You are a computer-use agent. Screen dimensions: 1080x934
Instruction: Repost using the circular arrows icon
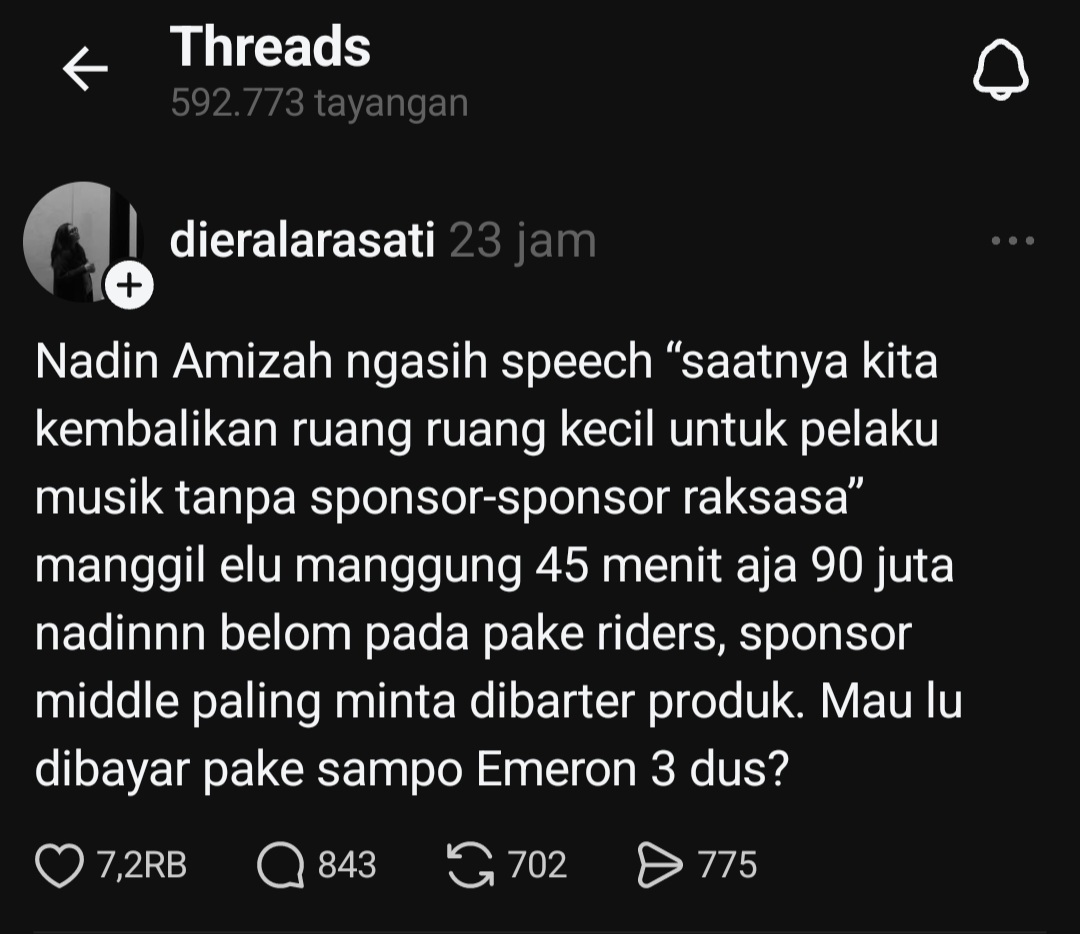(470, 865)
